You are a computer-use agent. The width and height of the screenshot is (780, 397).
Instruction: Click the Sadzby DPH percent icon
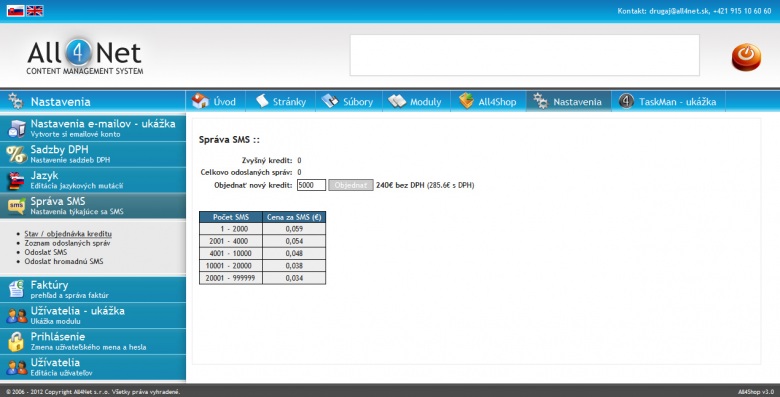tap(16, 154)
